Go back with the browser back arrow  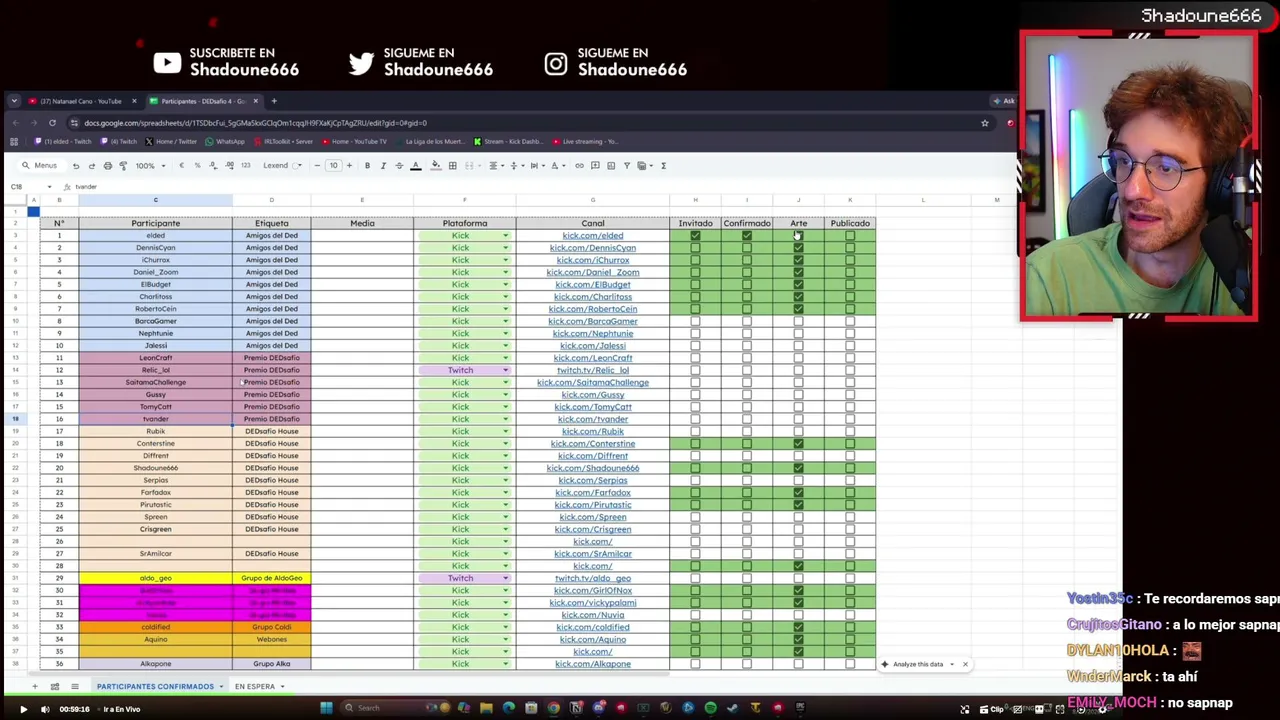[x=16, y=123]
